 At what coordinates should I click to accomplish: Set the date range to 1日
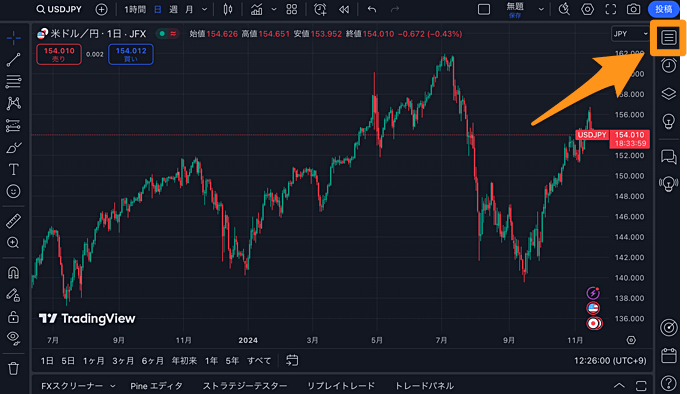47,361
